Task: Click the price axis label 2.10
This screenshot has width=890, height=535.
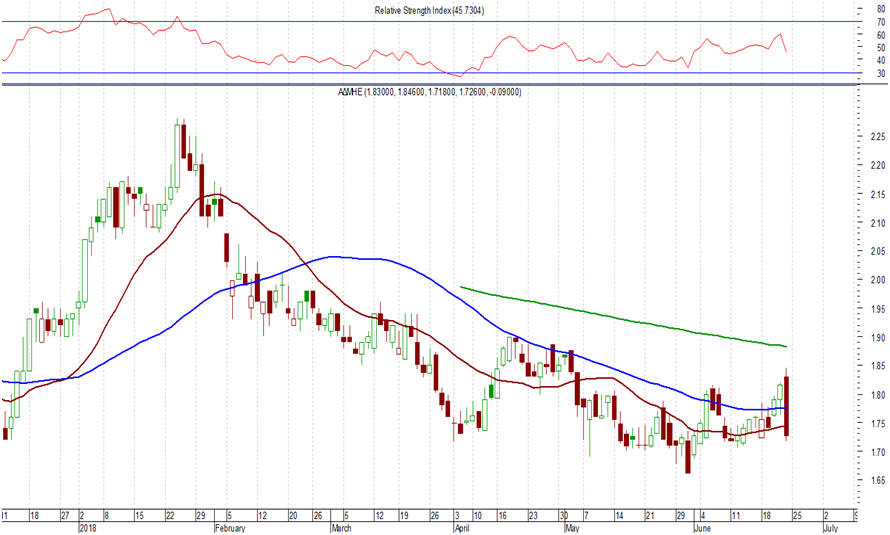Action: [878, 223]
